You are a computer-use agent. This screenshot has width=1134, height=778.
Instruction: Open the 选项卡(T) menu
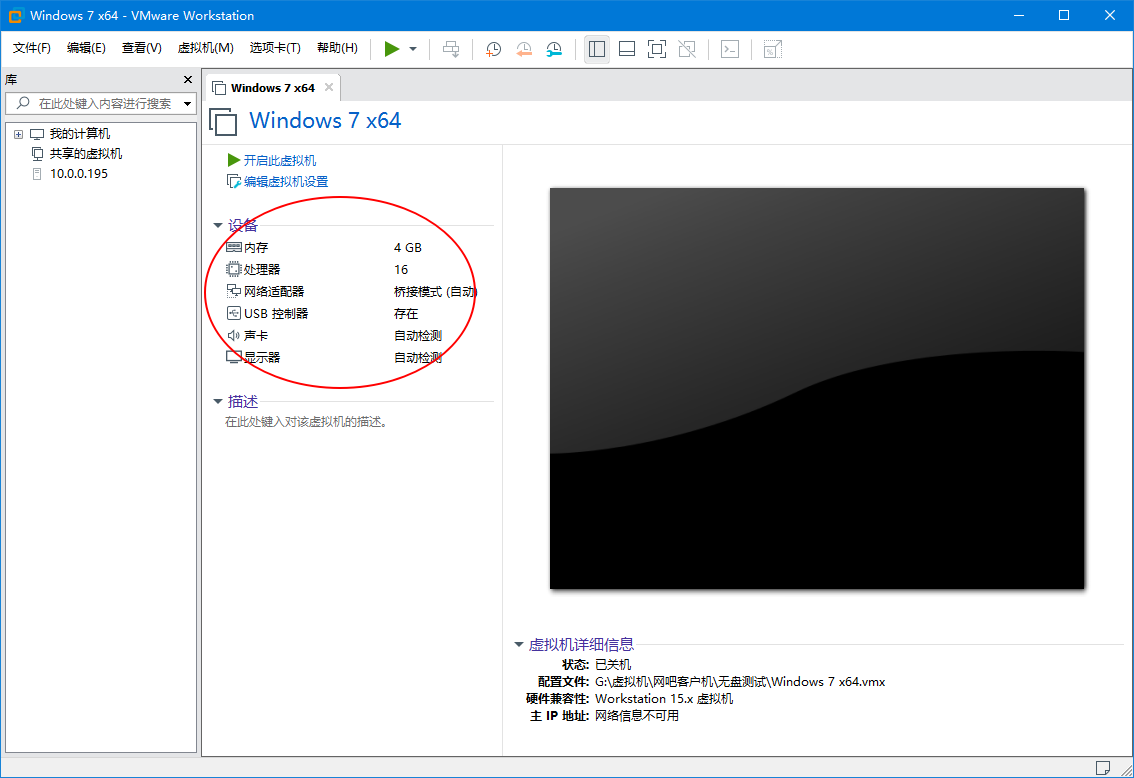275,48
